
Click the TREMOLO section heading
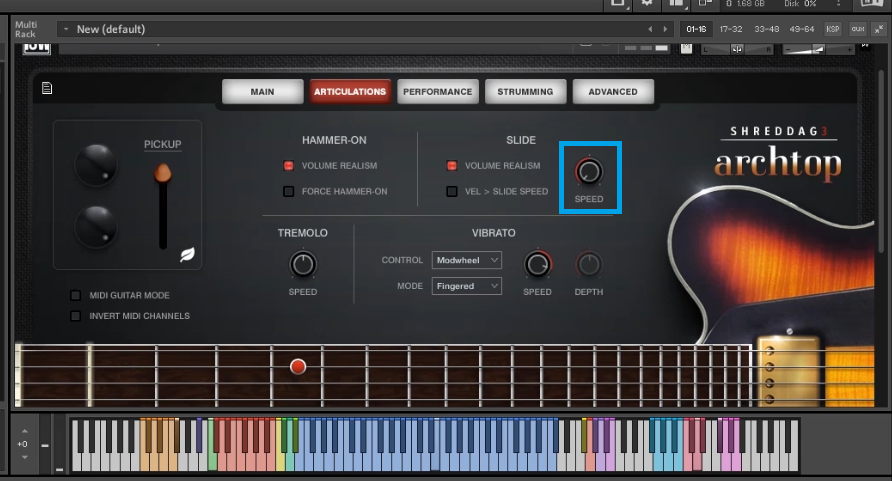(x=303, y=233)
